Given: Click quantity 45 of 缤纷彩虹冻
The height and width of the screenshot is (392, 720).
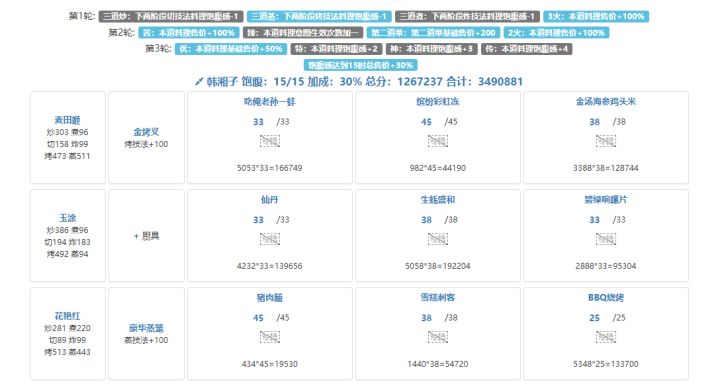Looking at the screenshot, I should click(427, 122).
